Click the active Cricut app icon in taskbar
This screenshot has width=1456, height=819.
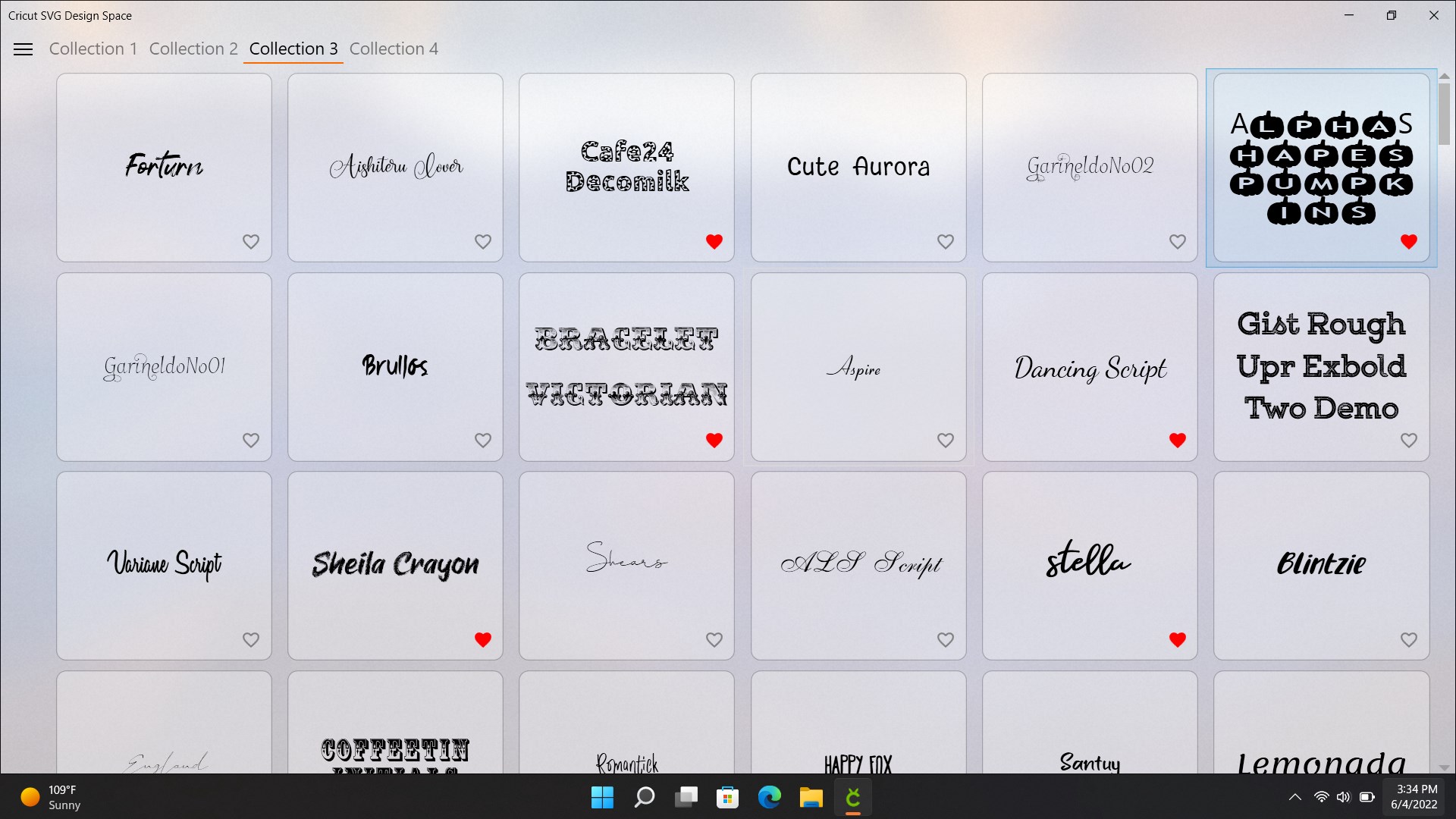click(852, 797)
